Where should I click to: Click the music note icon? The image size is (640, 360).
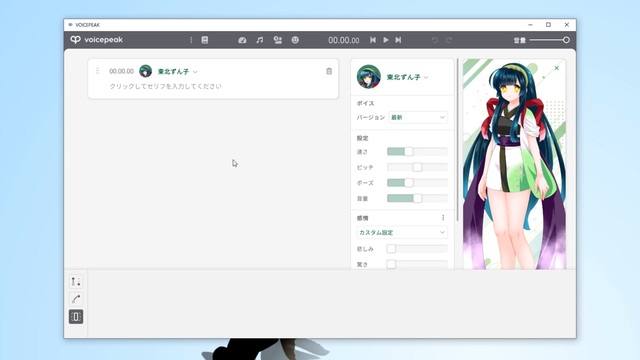[260, 40]
